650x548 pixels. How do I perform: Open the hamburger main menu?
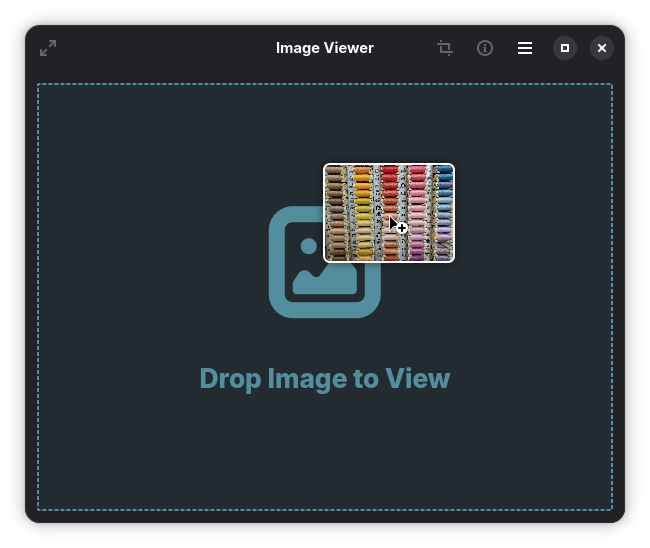(525, 48)
